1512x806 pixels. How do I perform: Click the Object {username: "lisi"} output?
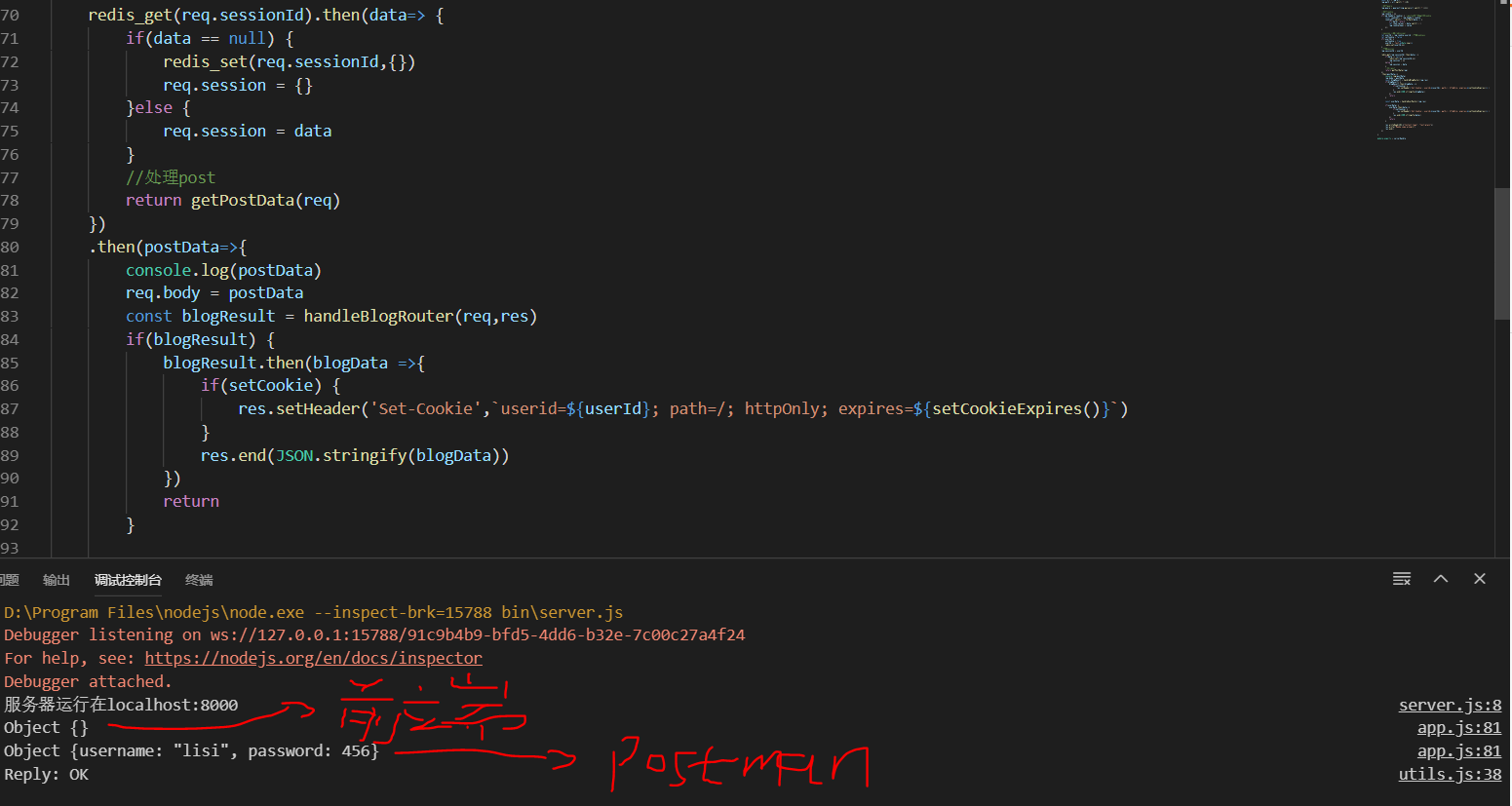click(x=191, y=751)
